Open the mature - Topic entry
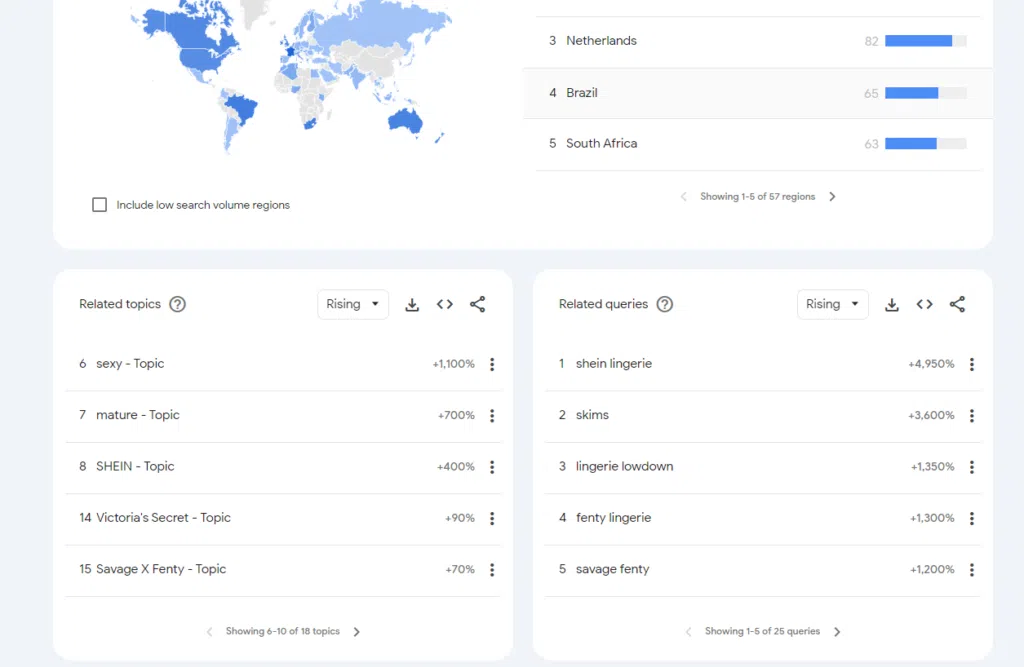The height and width of the screenshot is (667, 1024). 138,415
